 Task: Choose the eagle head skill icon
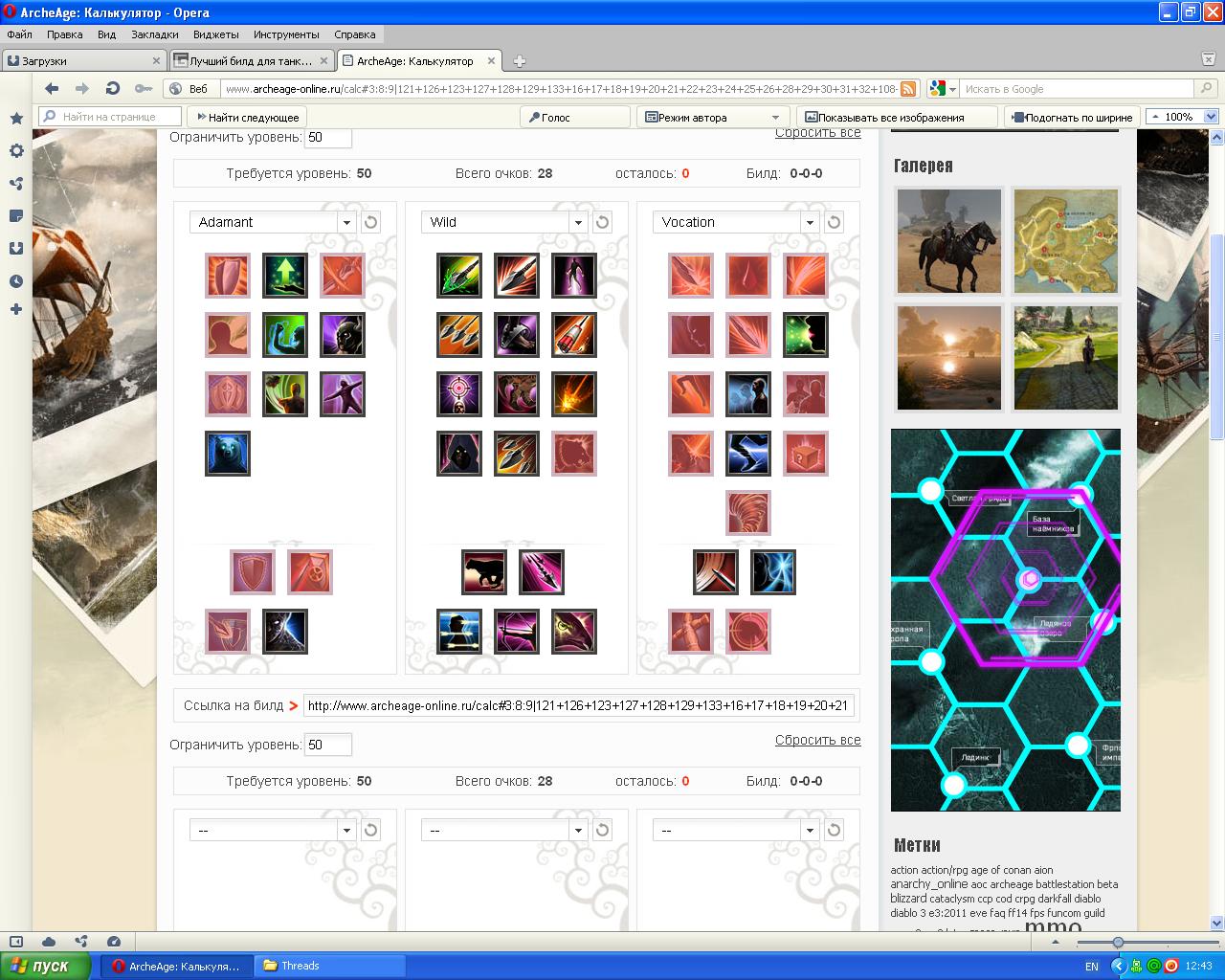point(574,632)
